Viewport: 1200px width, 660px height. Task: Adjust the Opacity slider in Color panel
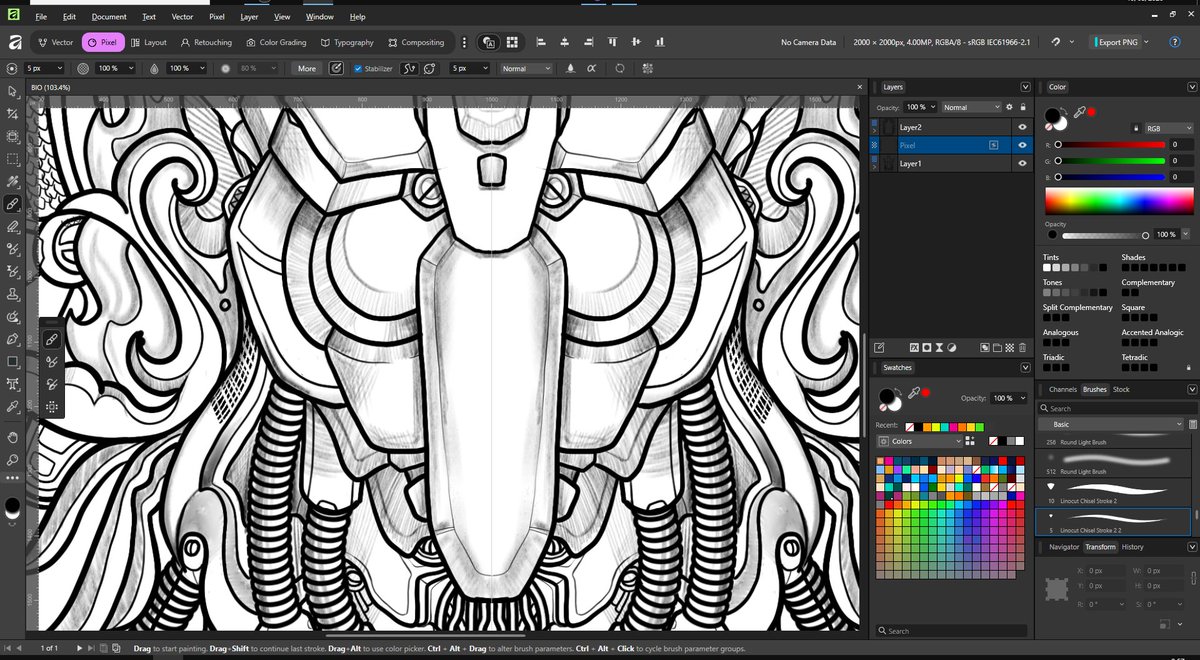[1104, 235]
